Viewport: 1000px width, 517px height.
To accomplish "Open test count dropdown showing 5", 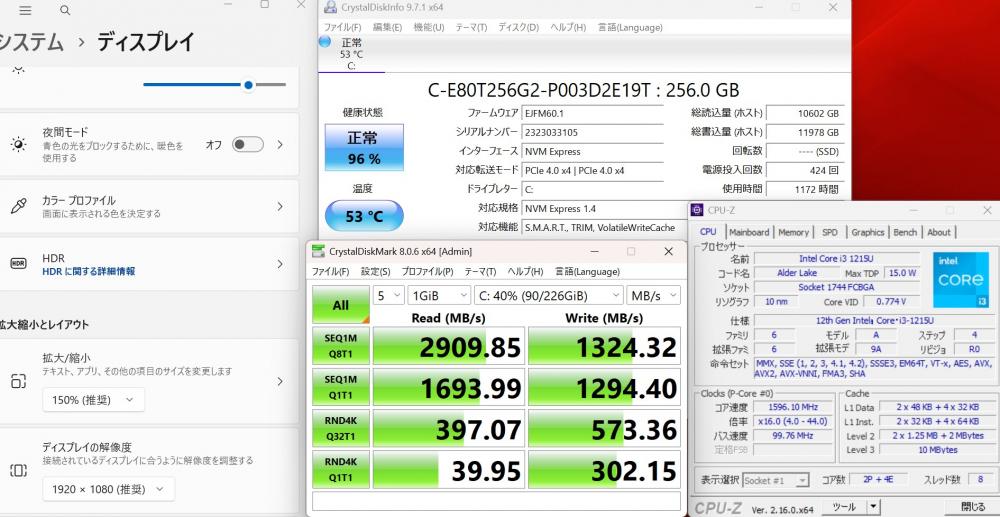I will [x=388, y=295].
